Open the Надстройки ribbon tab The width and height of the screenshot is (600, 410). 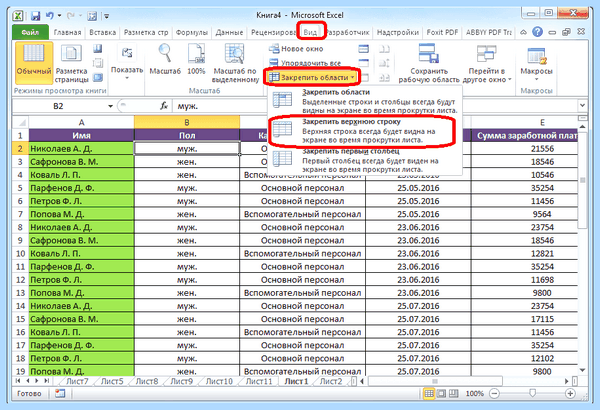coord(398,33)
